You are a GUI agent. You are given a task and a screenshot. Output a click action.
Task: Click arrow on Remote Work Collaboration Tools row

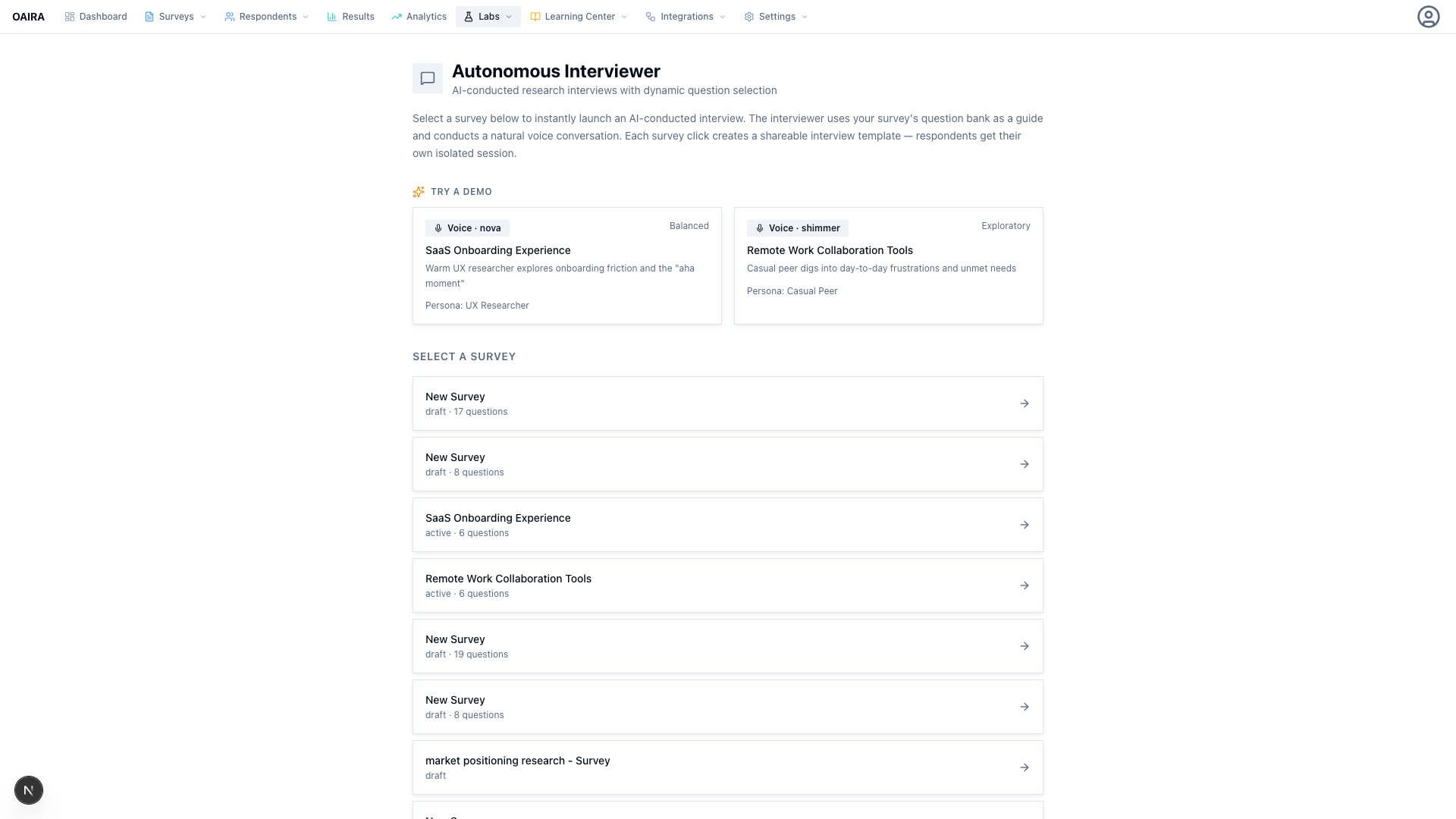coord(1025,585)
